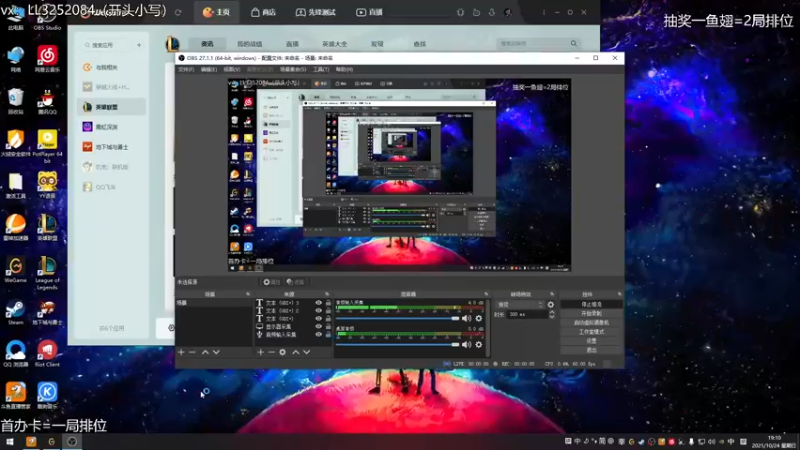Select 地下城与勇士 in WeGame sidebar
This screenshot has height=450, width=800.
click(111, 147)
